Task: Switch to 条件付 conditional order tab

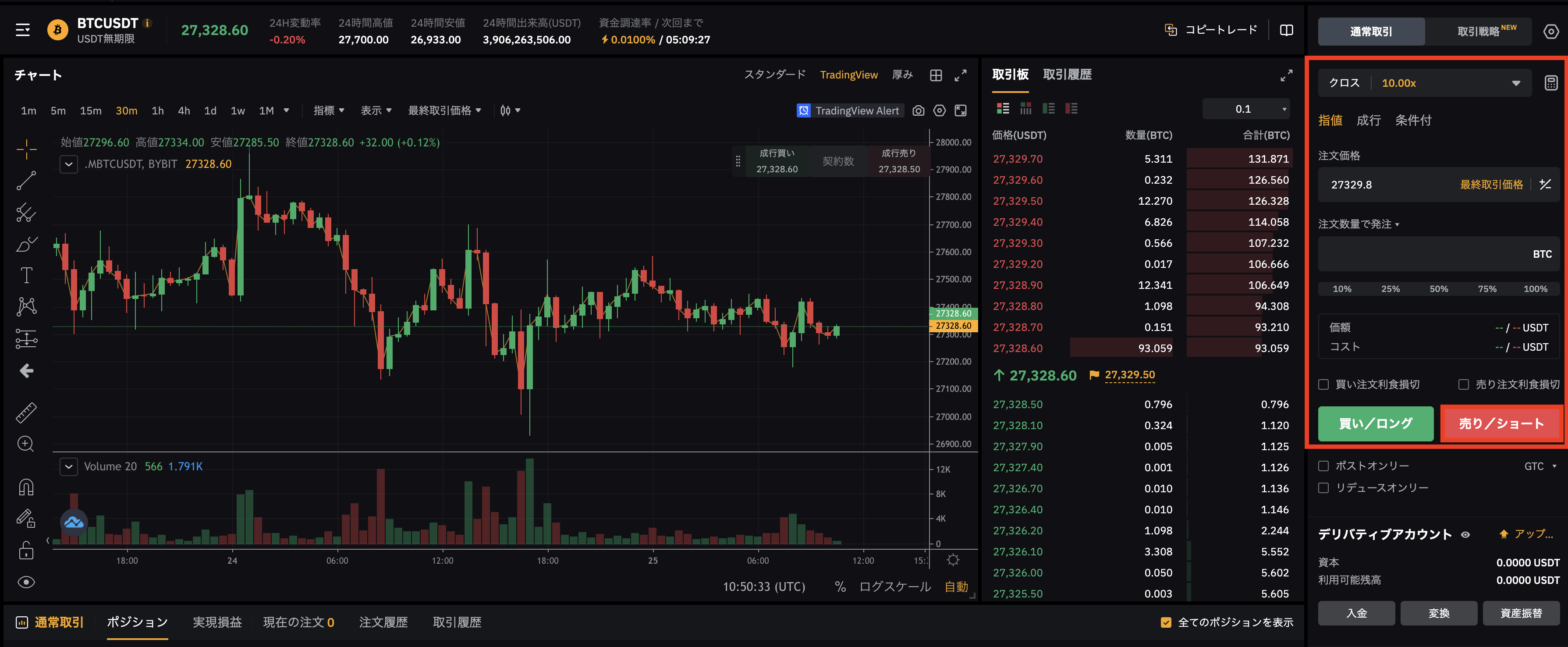Action: 1413,121
